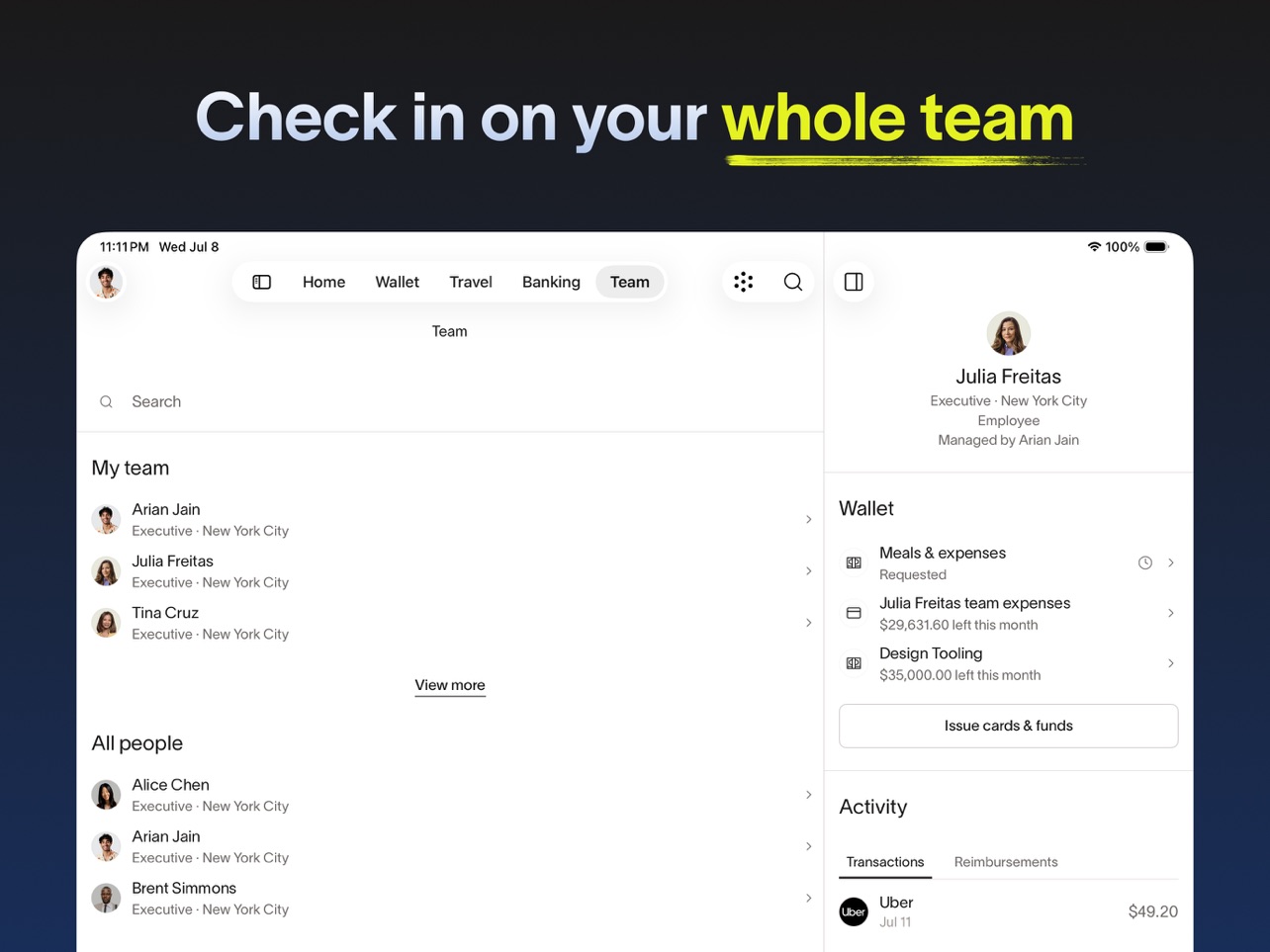1270x952 pixels.
Task: Click Brent Simmons's avatar
Action: coord(107,898)
